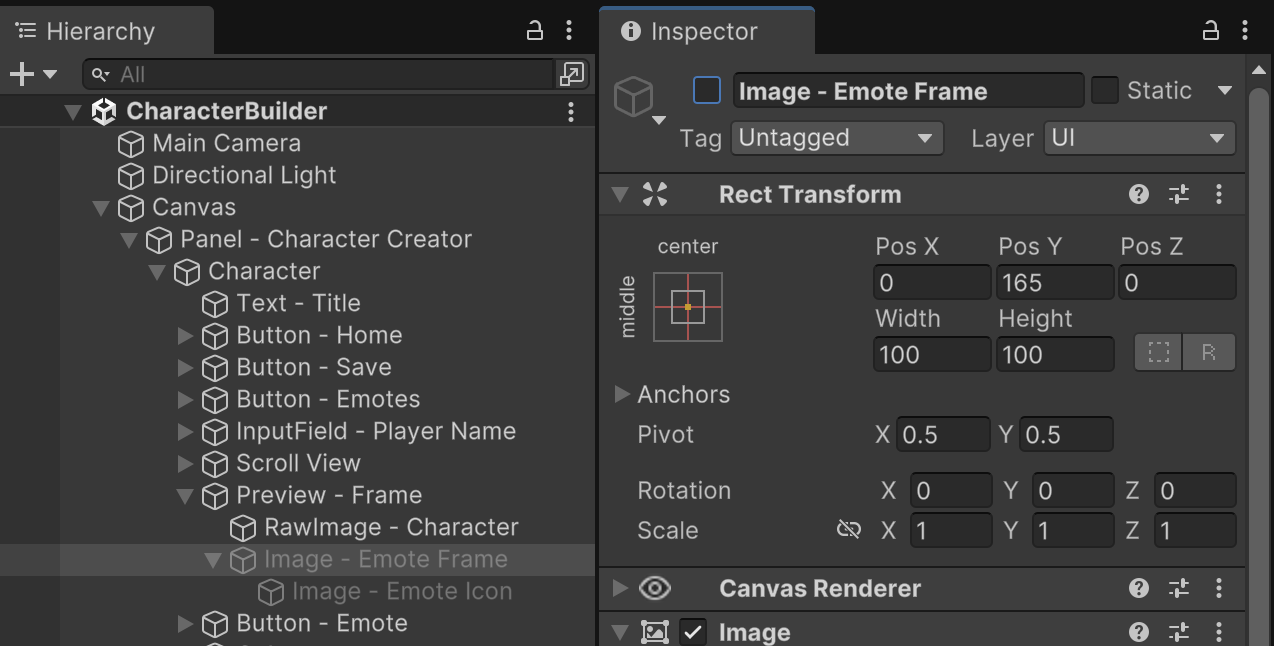
Task: Open Rect Transform help reference
Action: coord(1138,194)
